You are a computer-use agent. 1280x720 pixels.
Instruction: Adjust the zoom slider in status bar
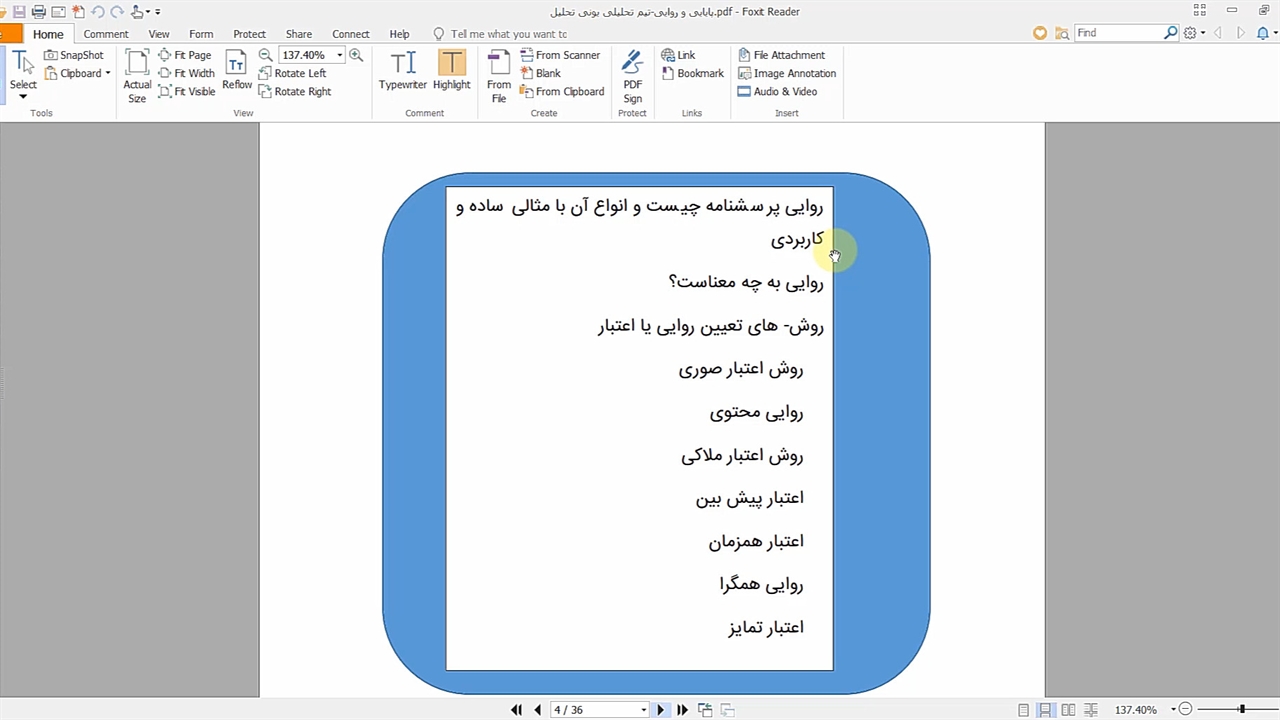[1242, 710]
